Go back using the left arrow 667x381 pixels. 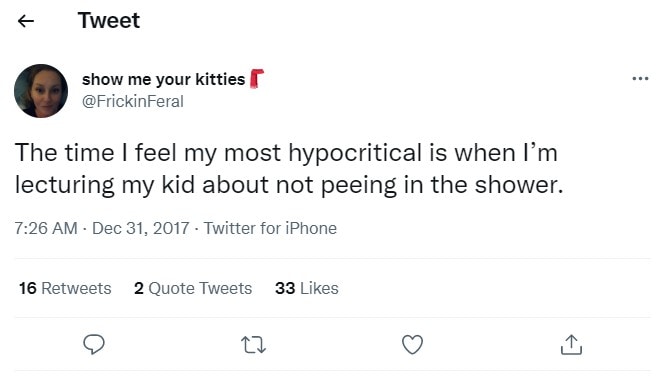pyautogui.click(x=26, y=21)
